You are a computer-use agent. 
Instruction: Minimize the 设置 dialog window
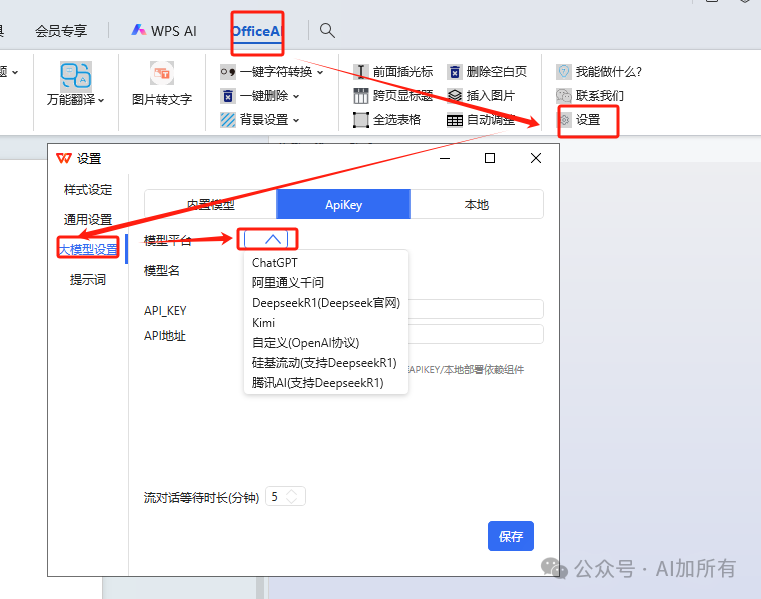445,158
